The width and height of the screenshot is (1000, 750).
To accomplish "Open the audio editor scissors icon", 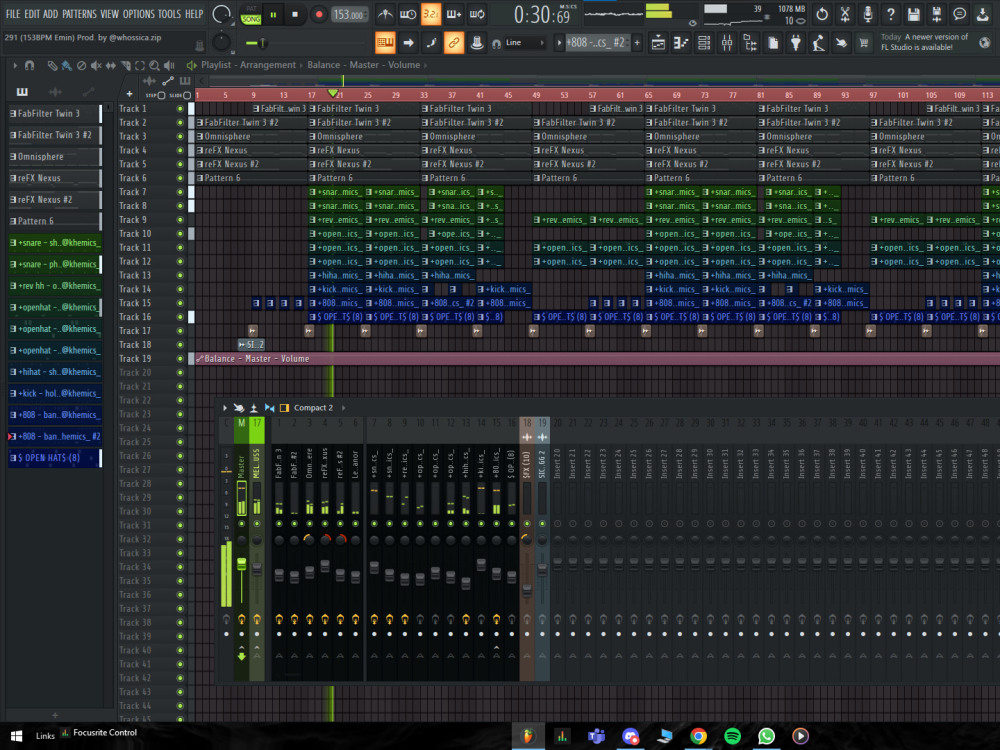I will pos(845,14).
